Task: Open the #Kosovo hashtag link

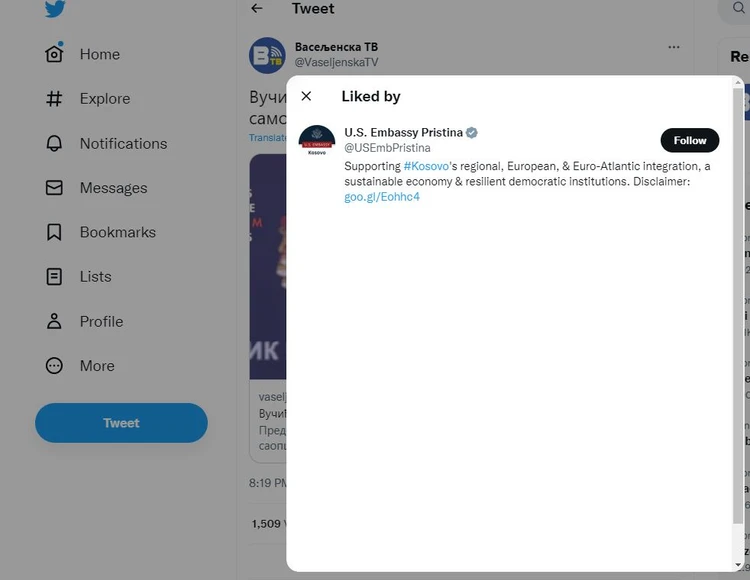Action: pyautogui.click(x=426, y=166)
